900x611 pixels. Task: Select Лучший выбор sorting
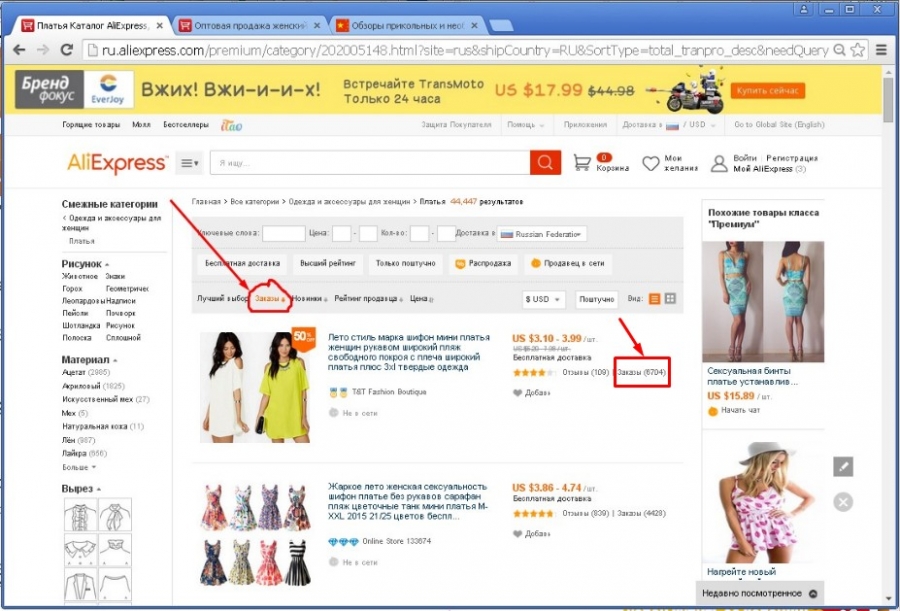[222, 299]
